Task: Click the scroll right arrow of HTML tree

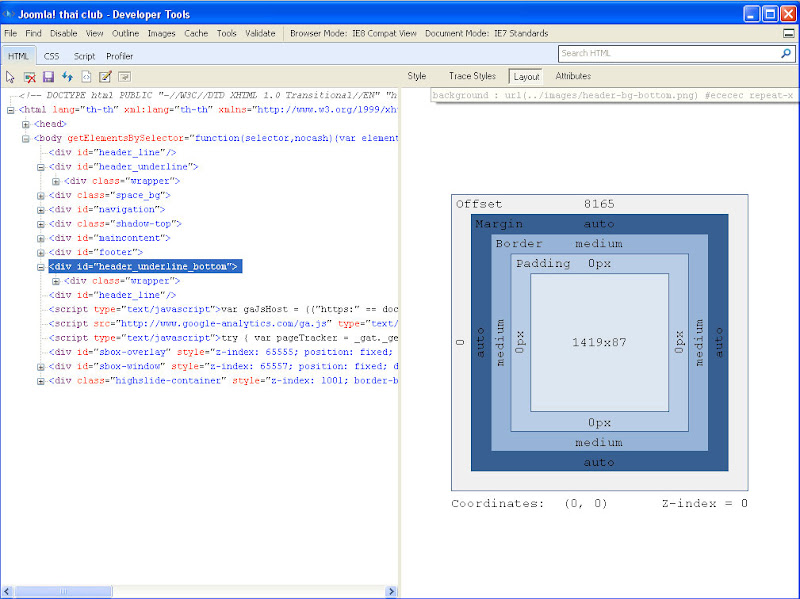Action: click(x=392, y=591)
